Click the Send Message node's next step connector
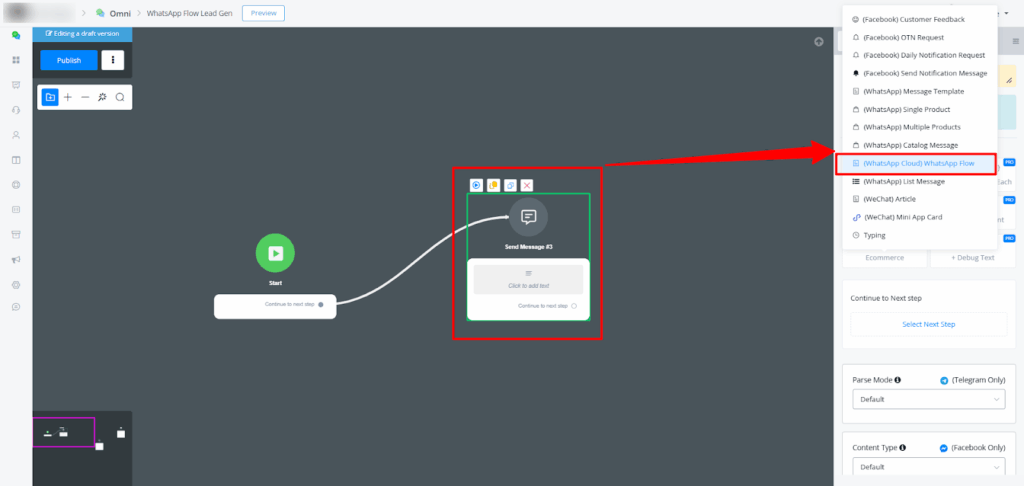Screen dimensions: 1024x486 pyautogui.click(x=574, y=306)
